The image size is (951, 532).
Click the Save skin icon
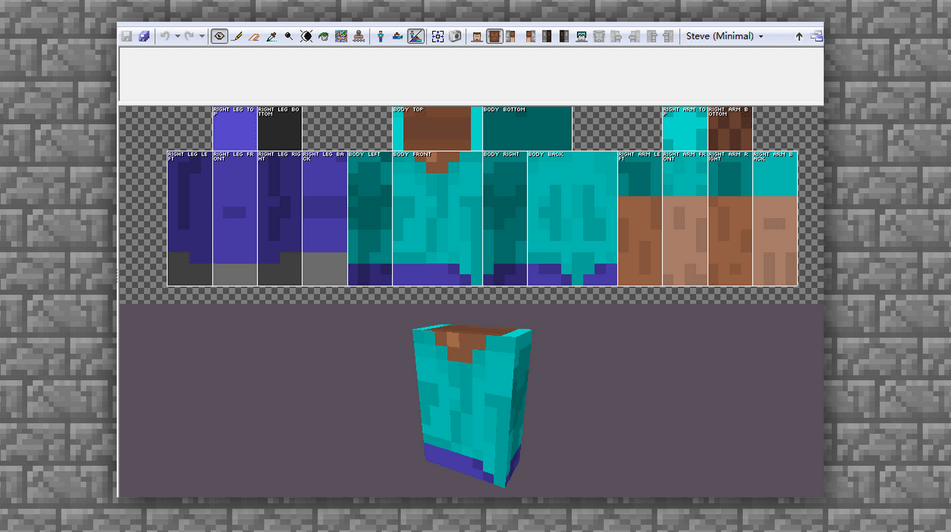(127, 36)
